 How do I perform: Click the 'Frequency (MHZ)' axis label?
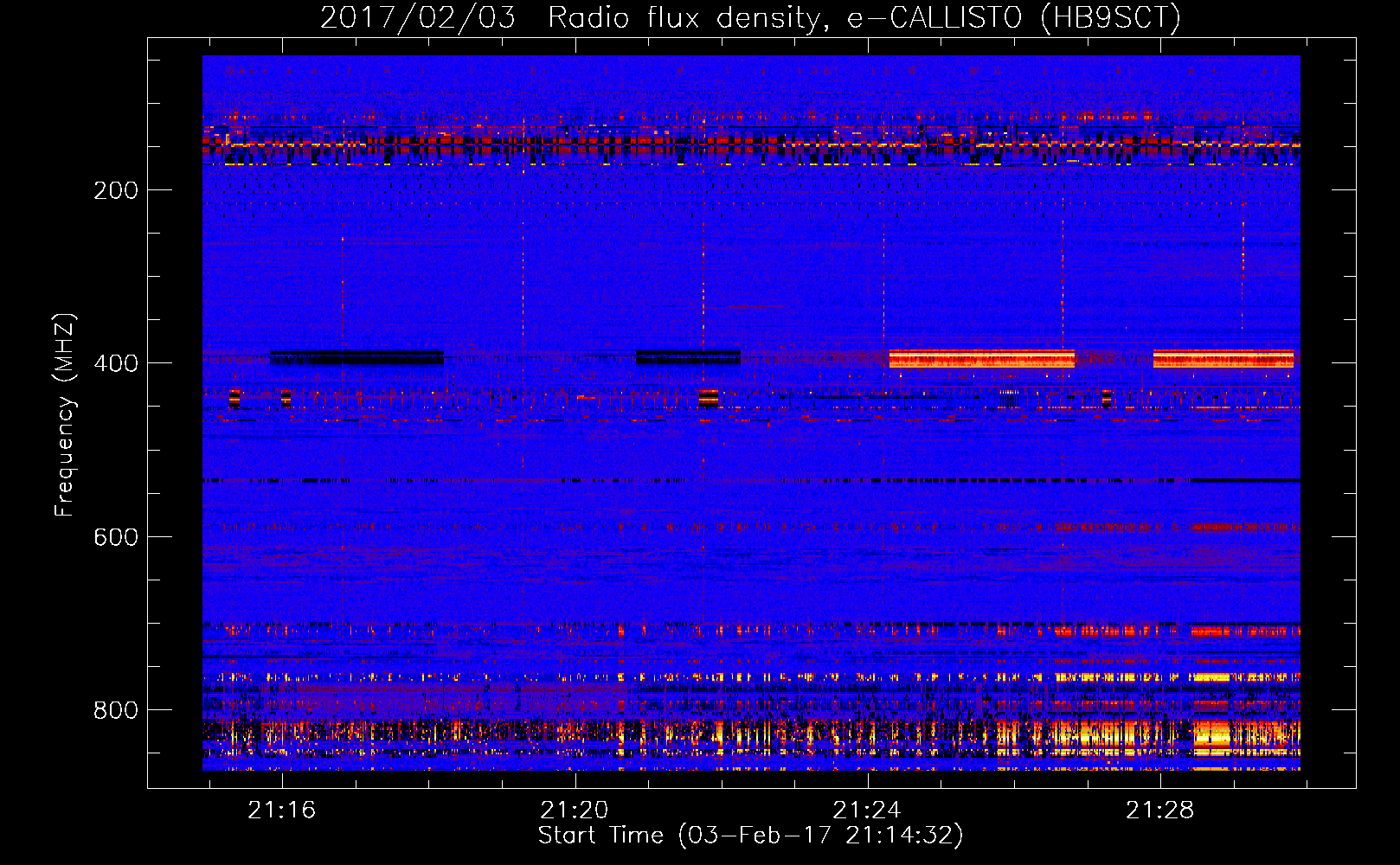click(x=65, y=415)
